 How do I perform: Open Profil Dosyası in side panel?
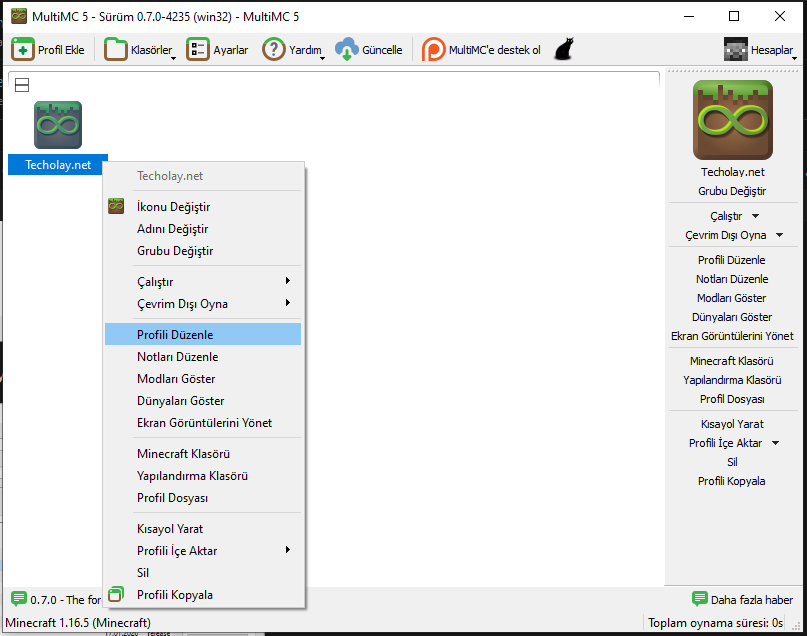[x=732, y=399]
